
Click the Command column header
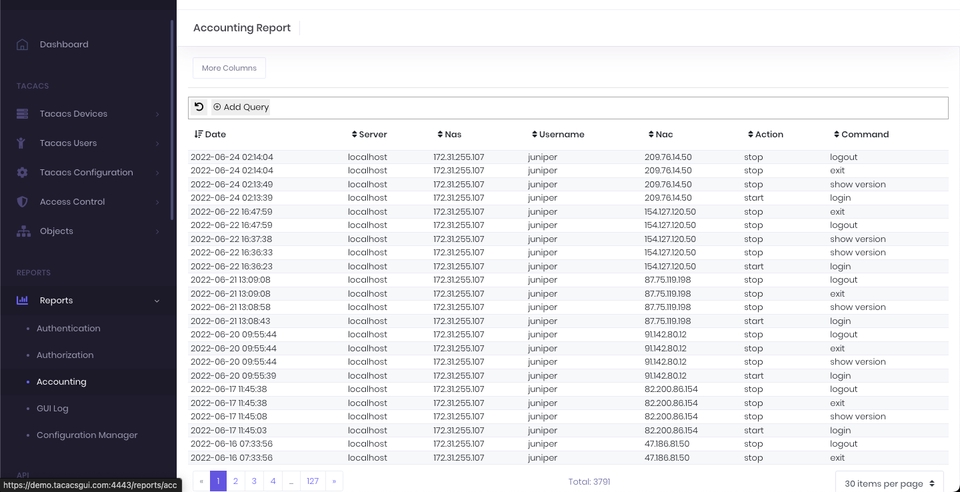tap(865, 135)
